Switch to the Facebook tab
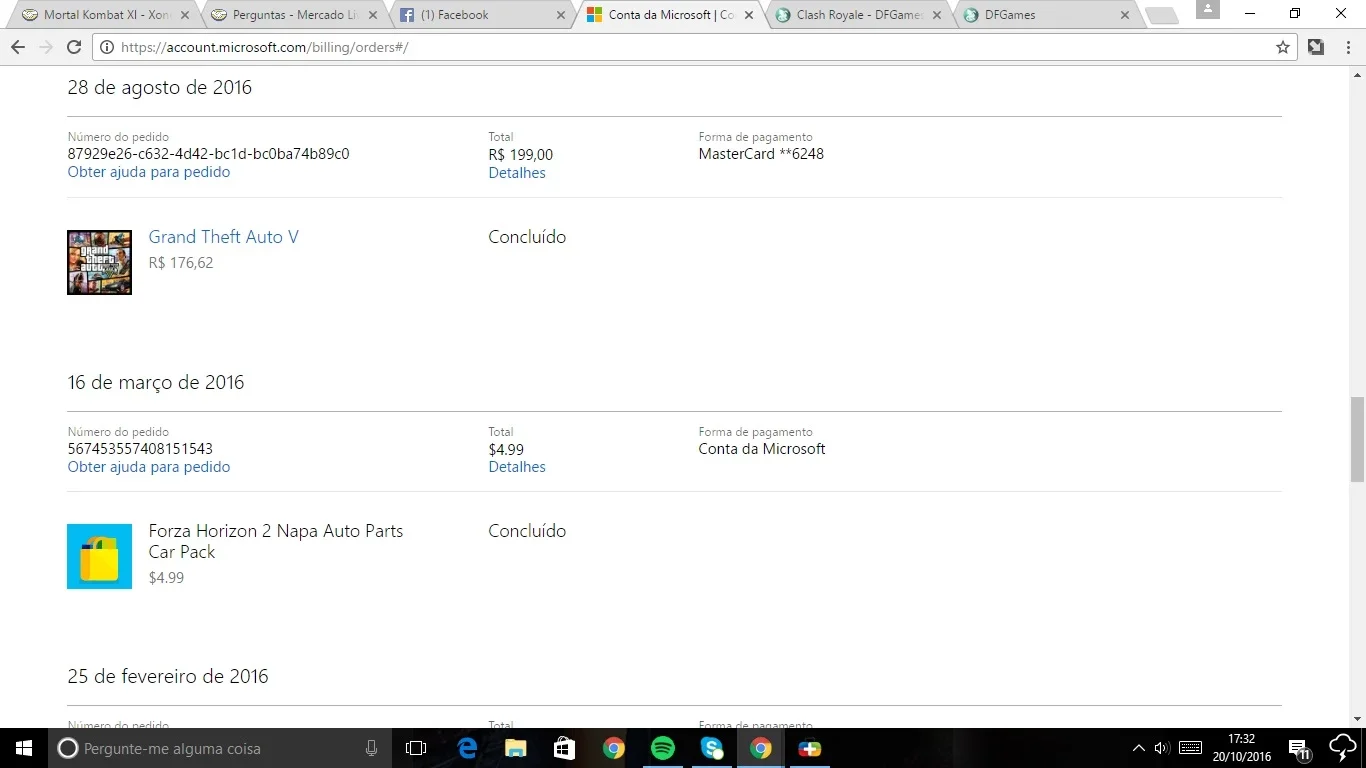Screen dimensions: 1366x768 [x=480, y=15]
